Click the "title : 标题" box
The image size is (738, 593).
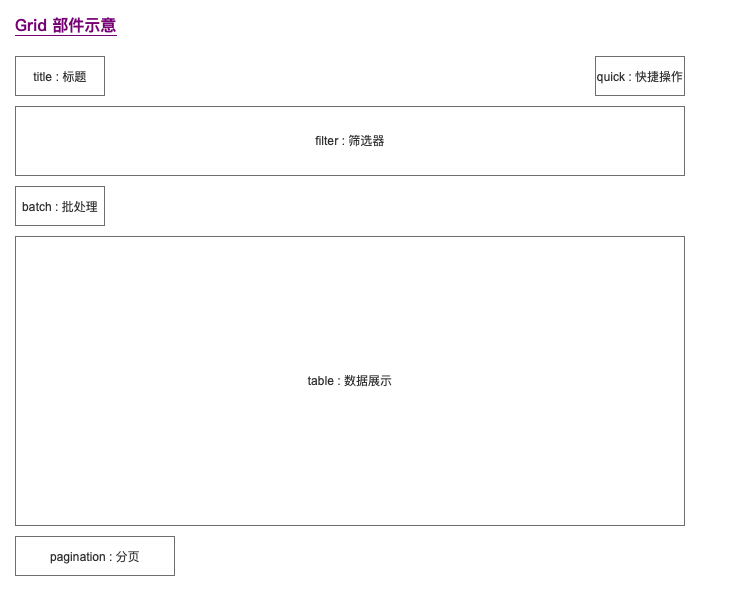coord(60,76)
